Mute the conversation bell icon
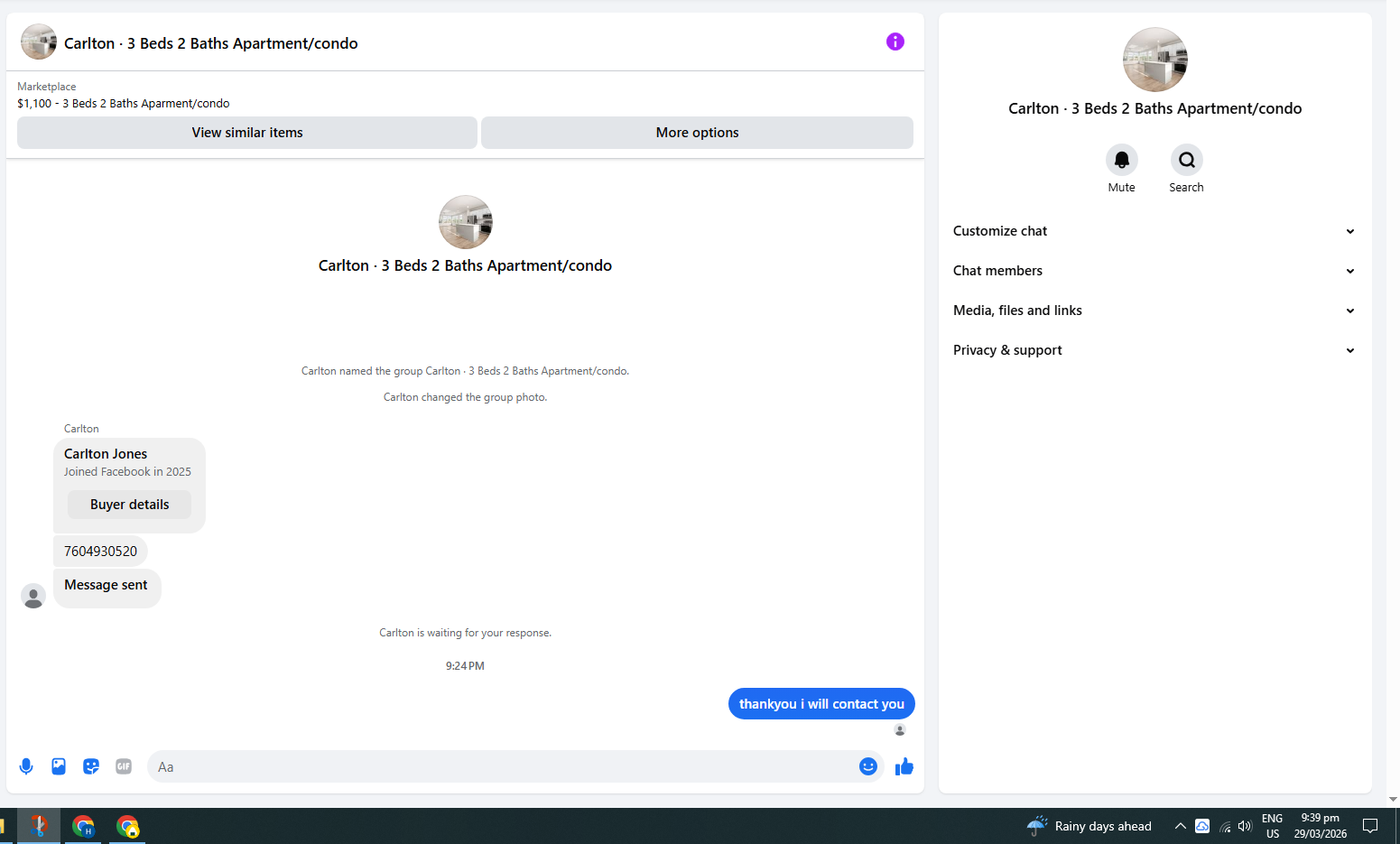The height and width of the screenshot is (844, 1400). pyautogui.click(x=1122, y=160)
